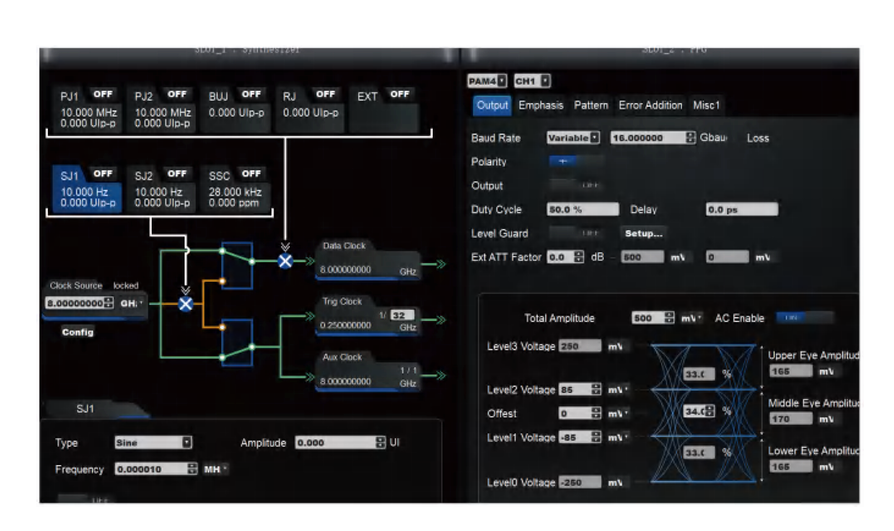Image resolution: width=894 pixels, height=531 pixels.
Task: Click the Data Clock mixer X icon
Action: (285, 261)
